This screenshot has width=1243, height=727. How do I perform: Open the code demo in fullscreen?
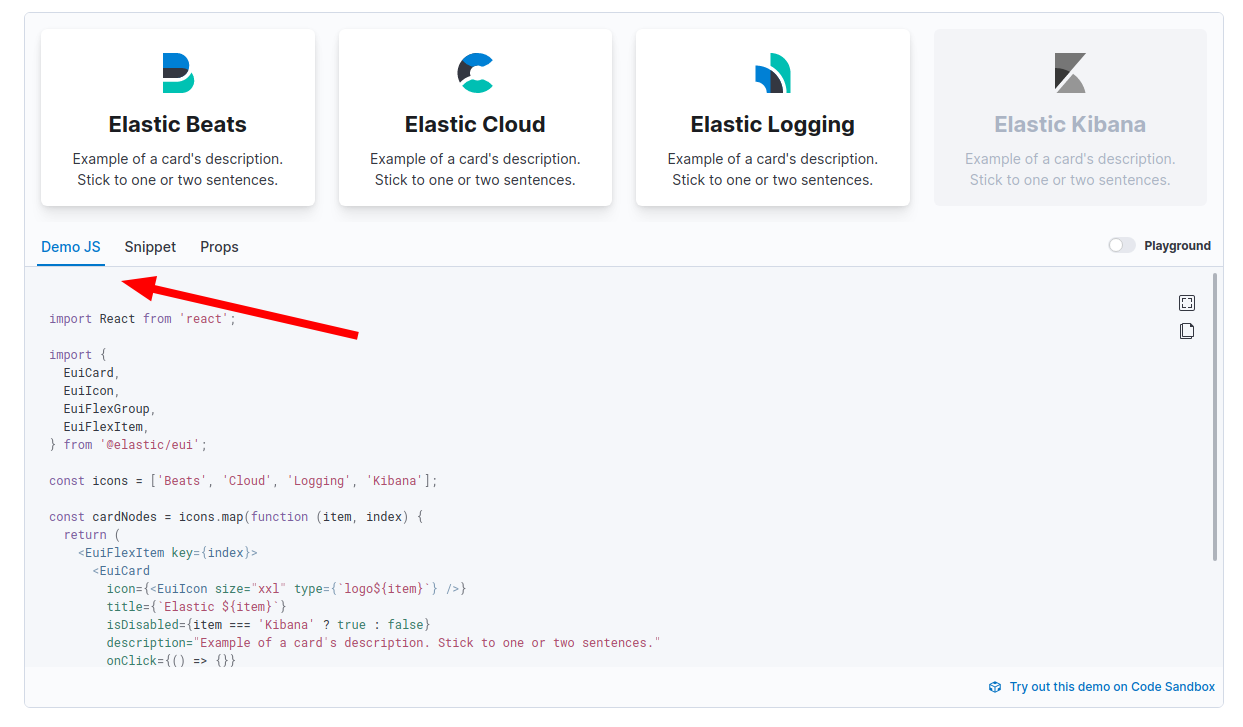pyautogui.click(x=1186, y=302)
